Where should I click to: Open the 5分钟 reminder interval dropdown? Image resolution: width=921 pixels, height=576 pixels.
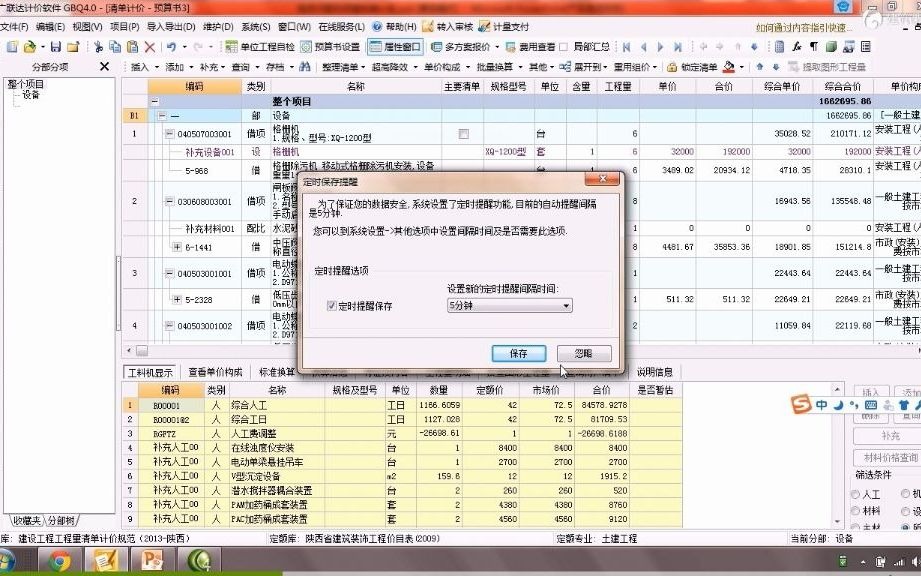point(567,305)
